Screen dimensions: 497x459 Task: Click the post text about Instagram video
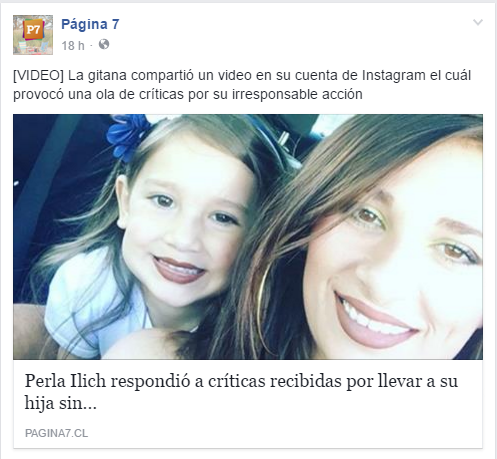(242, 85)
